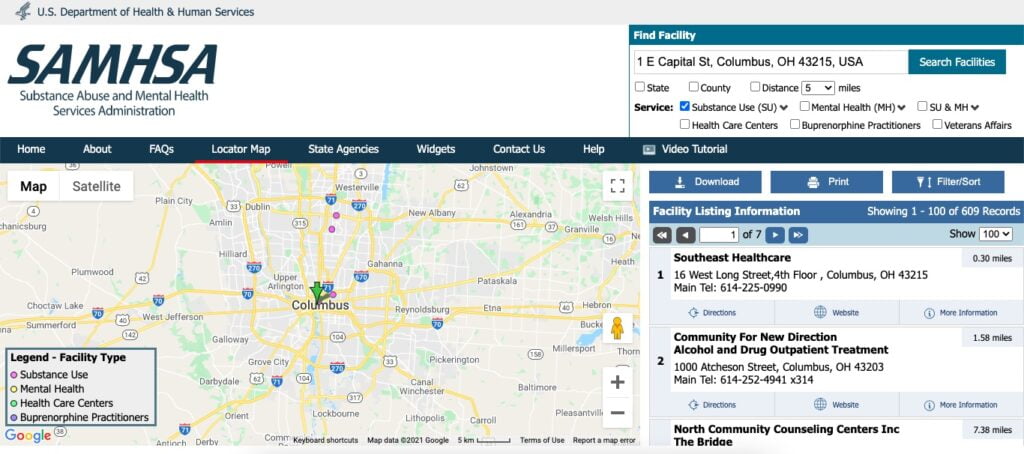
Task: Select Southeast Healthcare facility name
Action: point(732,257)
